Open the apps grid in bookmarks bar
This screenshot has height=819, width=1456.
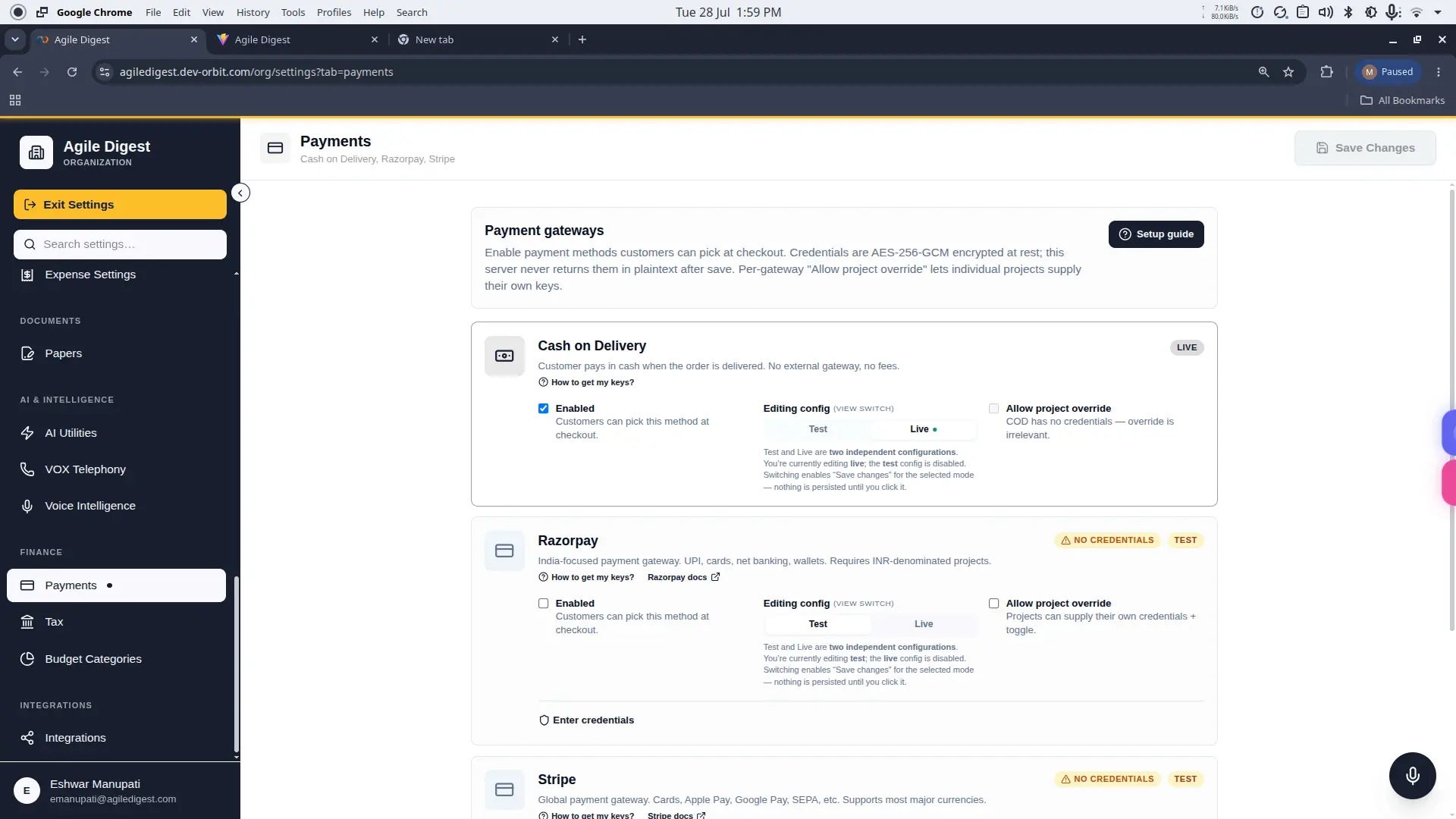(15, 100)
